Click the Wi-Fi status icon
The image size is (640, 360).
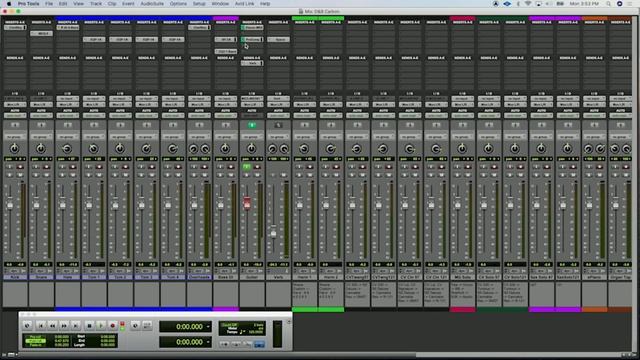(x=528, y=4)
